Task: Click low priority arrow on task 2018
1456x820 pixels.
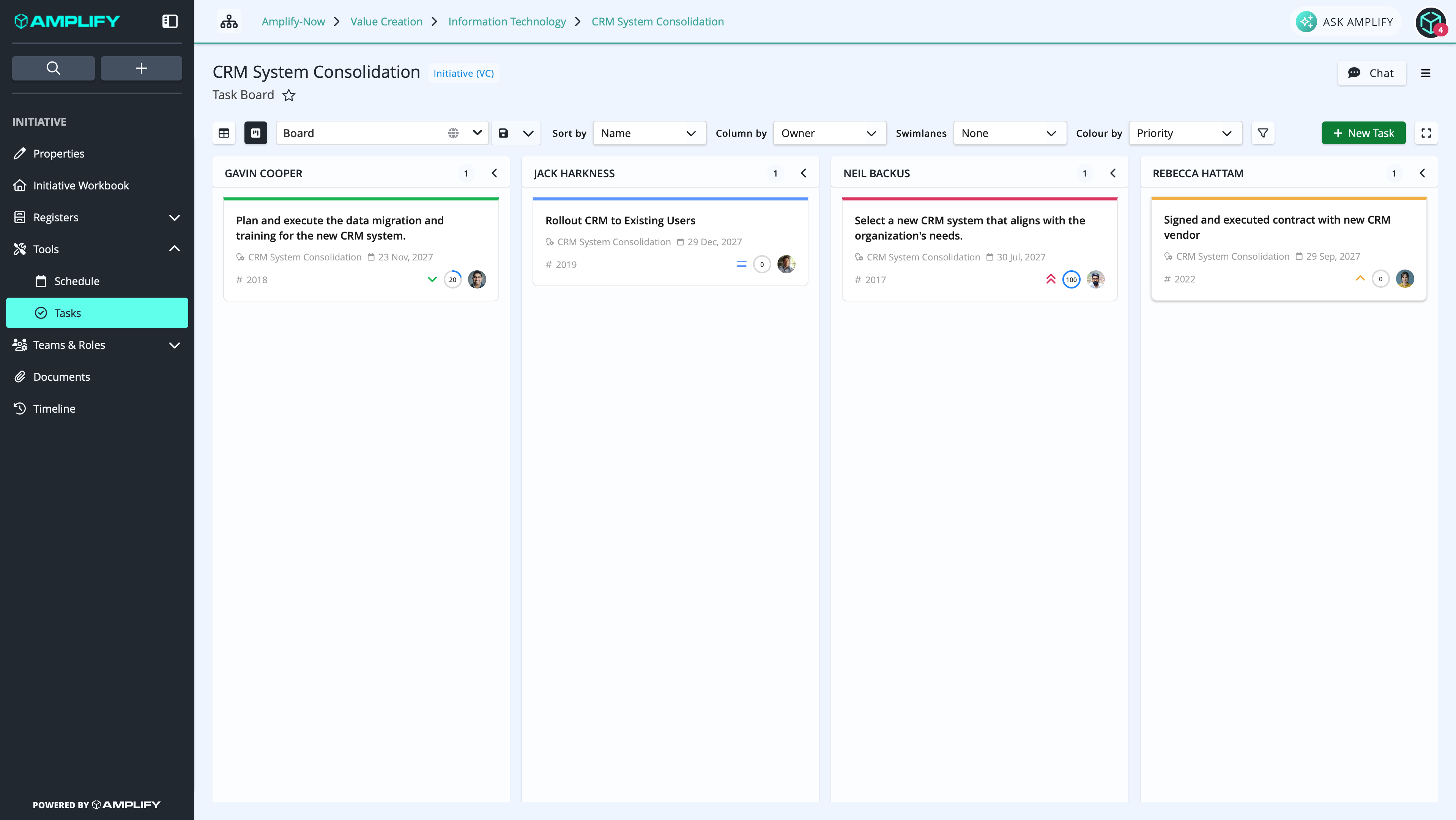Action: tap(432, 279)
